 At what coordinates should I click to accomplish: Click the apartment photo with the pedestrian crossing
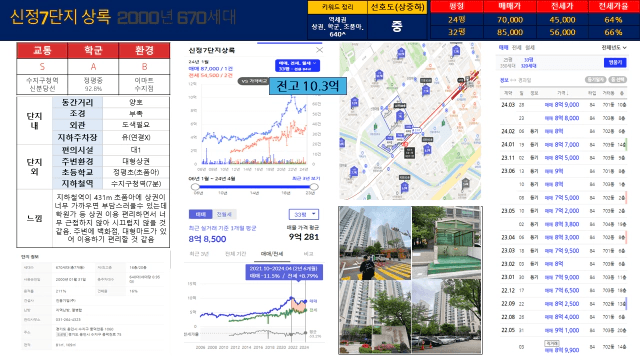pos(375,243)
